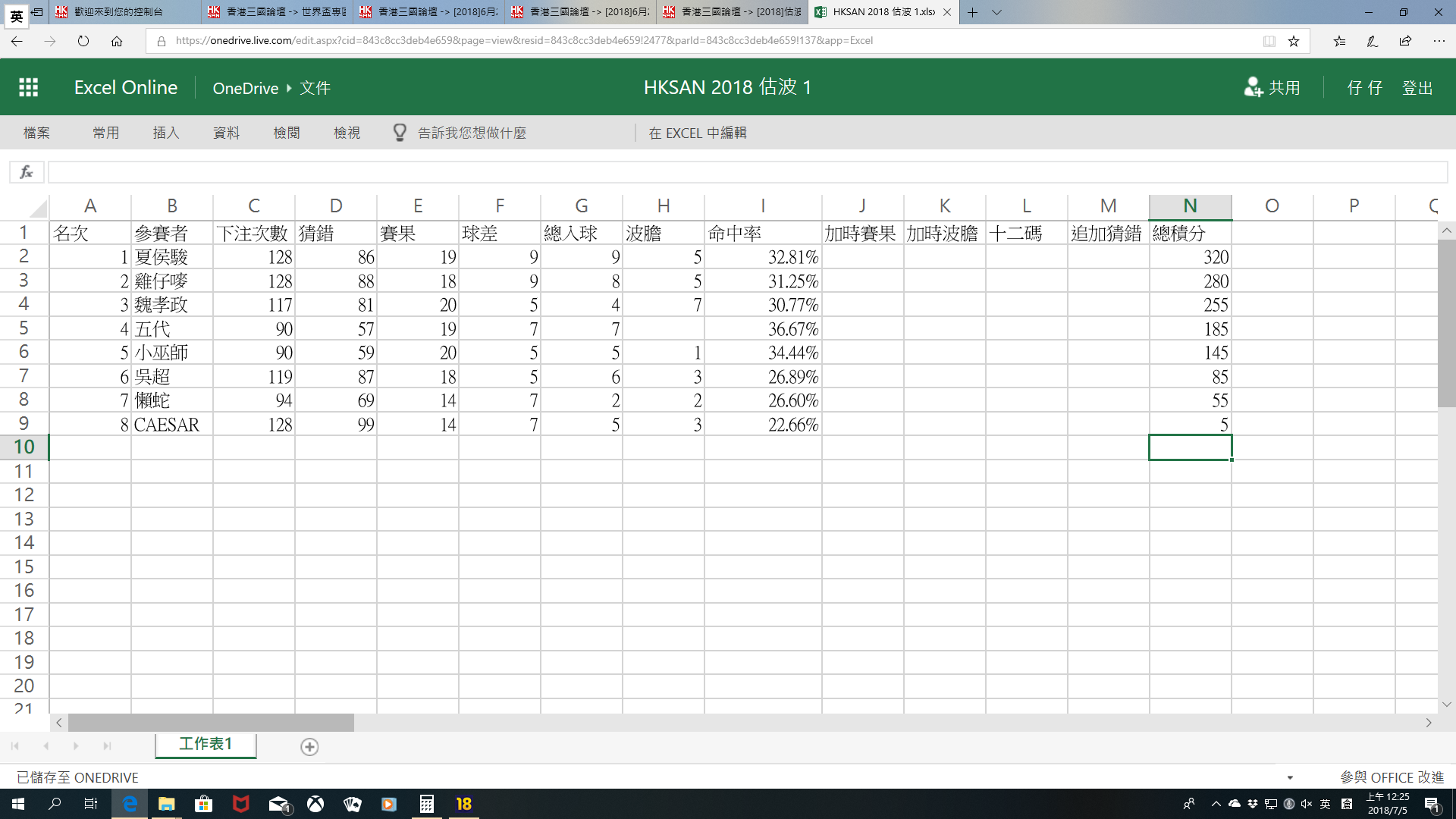Open the 檔案 menu tab
This screenshot has height=819, width=1456.
pyautogui.click(x=36, y=133)
